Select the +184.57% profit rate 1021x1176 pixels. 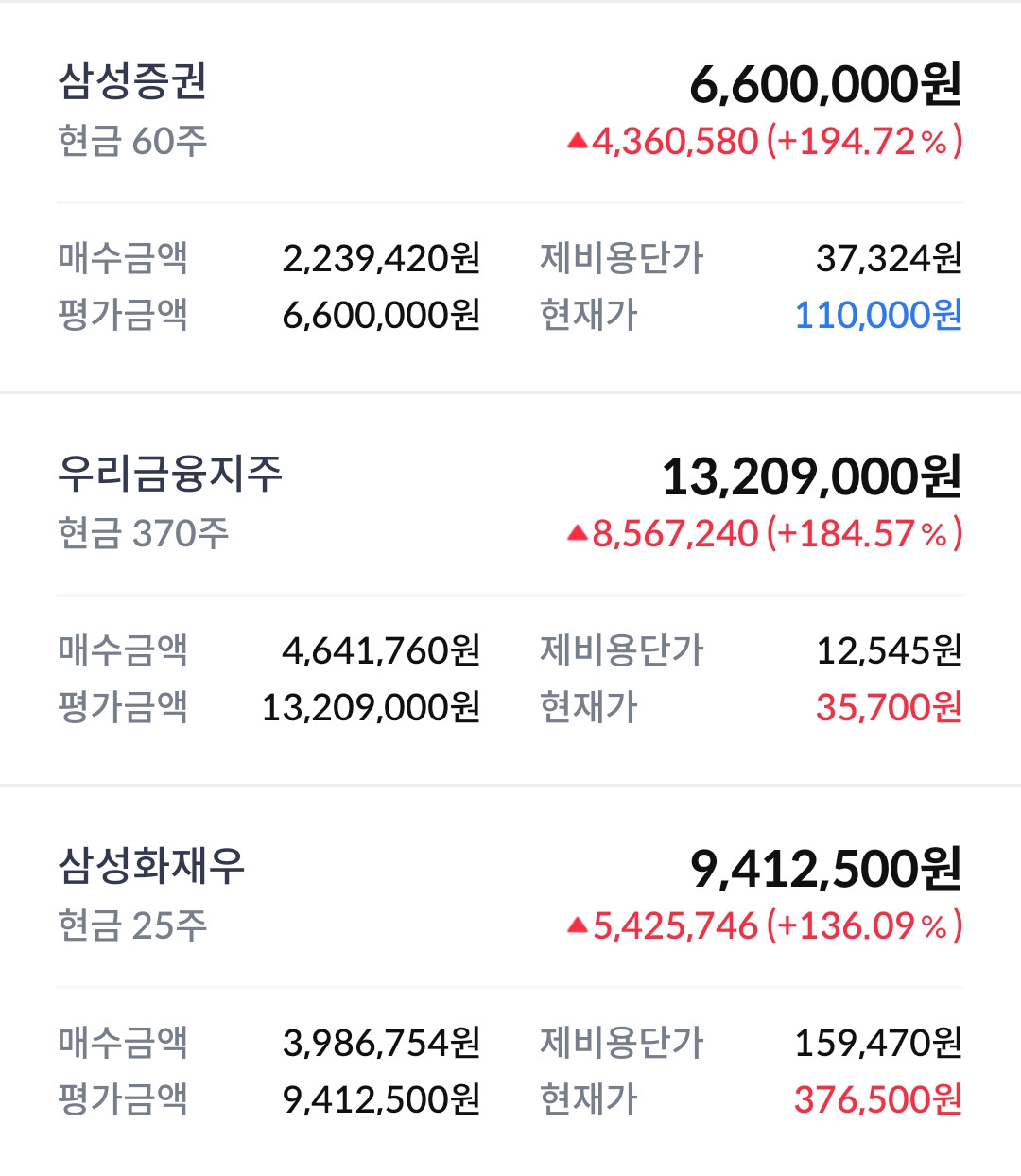864,534
